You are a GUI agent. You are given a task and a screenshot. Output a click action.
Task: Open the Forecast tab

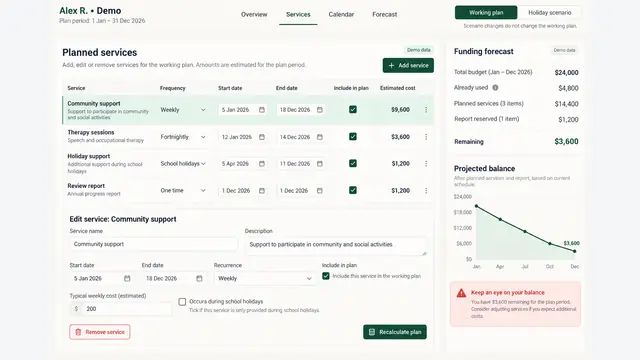384,14
